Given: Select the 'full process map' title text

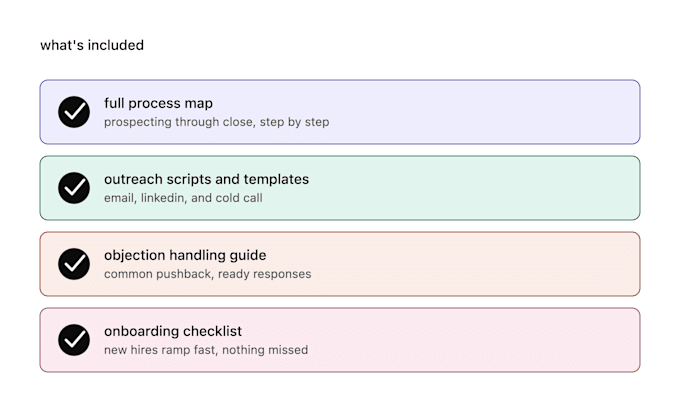Looking at the screenshot, I should pos(158,104).
